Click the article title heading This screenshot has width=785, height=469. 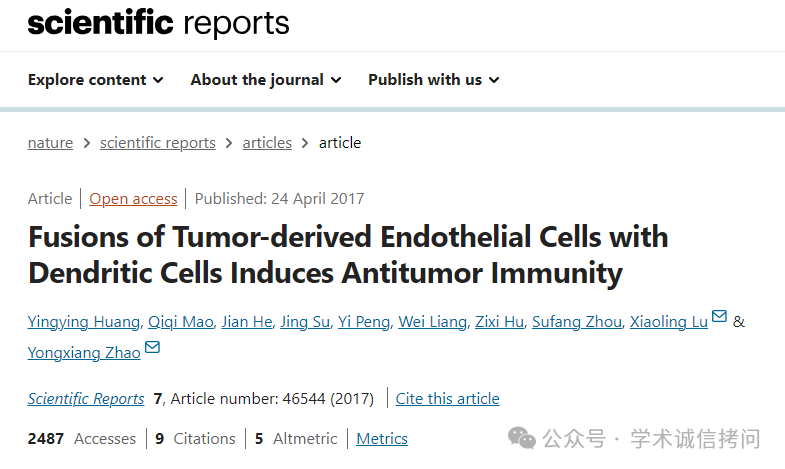[348, 255]
